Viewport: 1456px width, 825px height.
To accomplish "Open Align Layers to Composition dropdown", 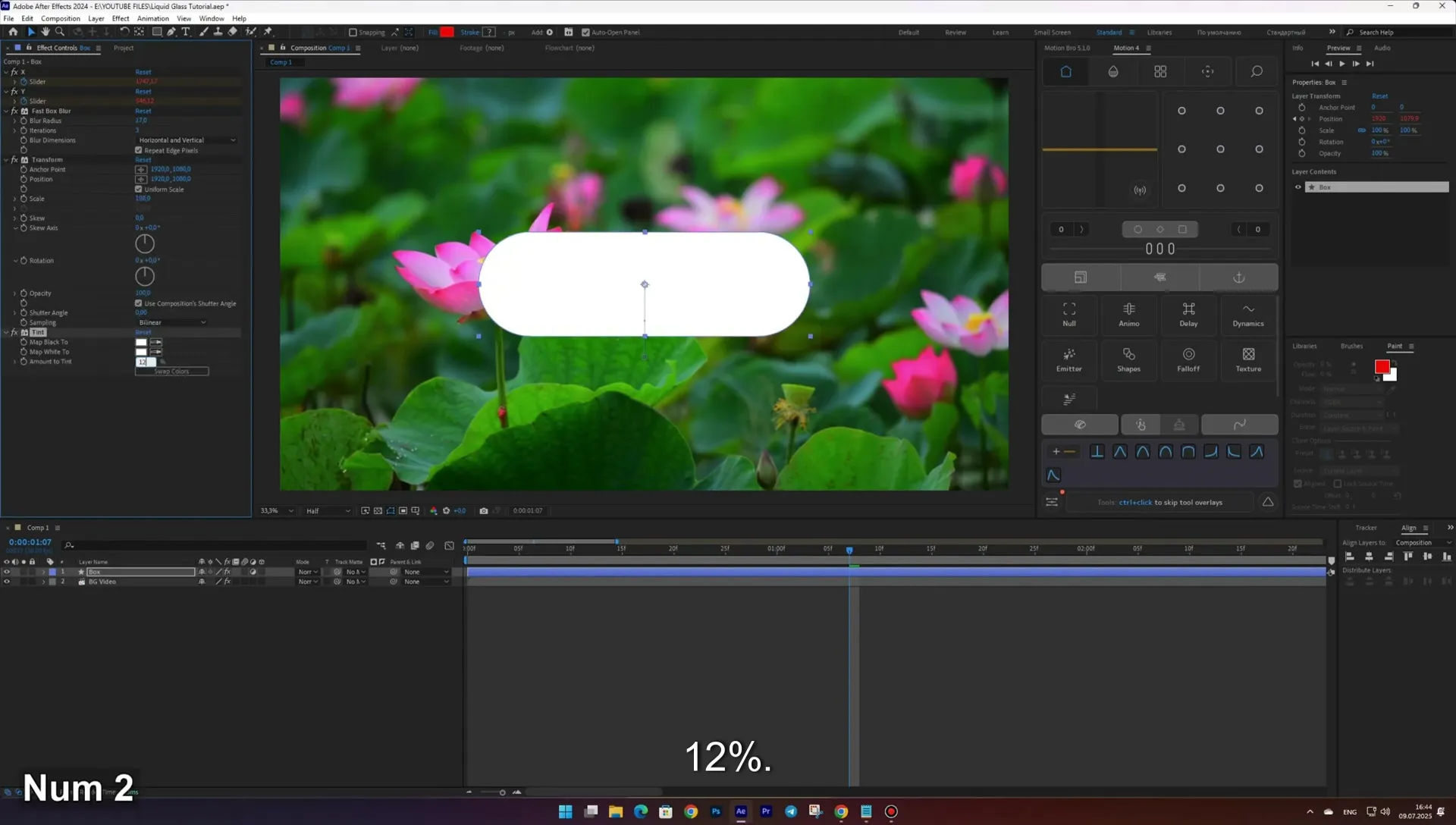I will [x=1423, y=542].
